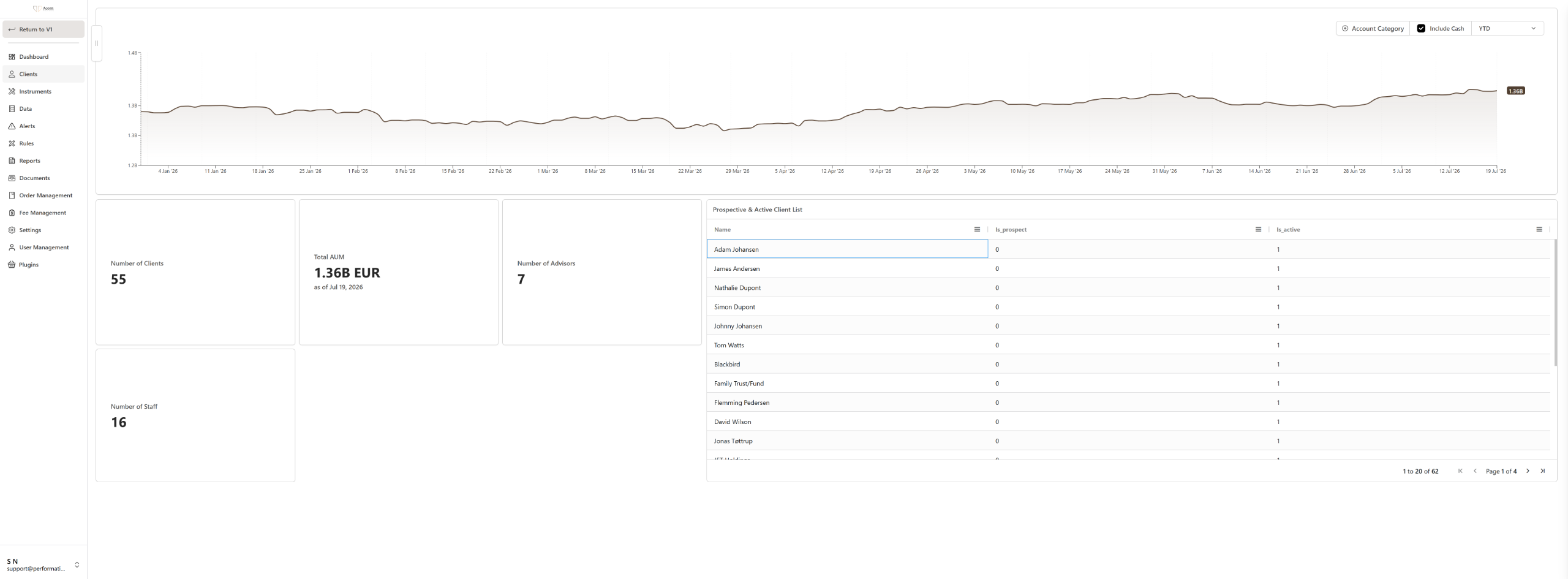Viewport: 1568px width, 579px height.
Task: Select the Simon Dupont row
Action: [1128, 307]
